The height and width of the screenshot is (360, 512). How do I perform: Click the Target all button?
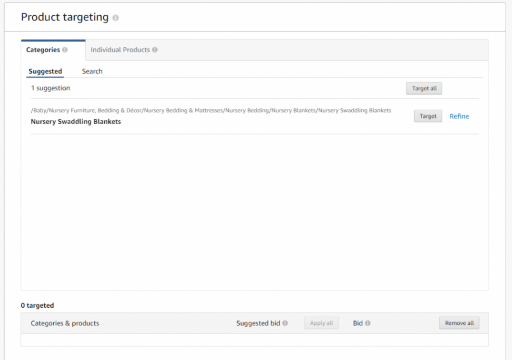pos(424,88)
